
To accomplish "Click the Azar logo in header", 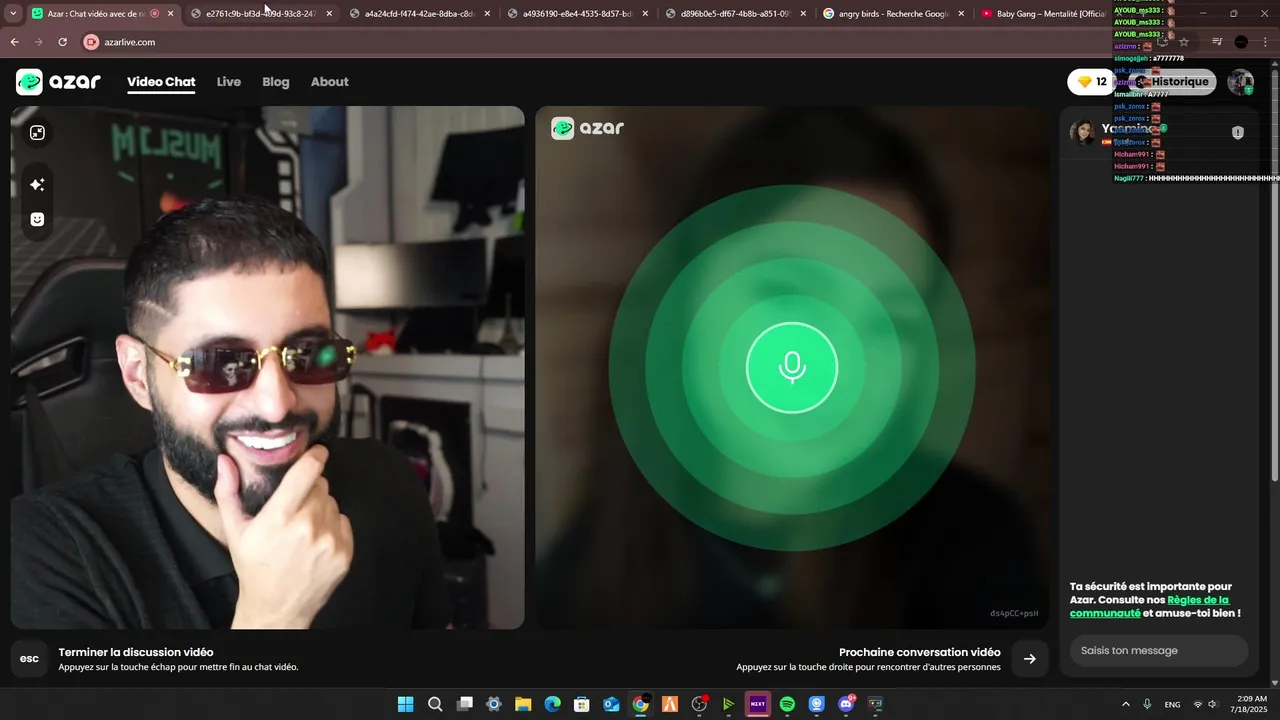I will (x=58, y=82).
